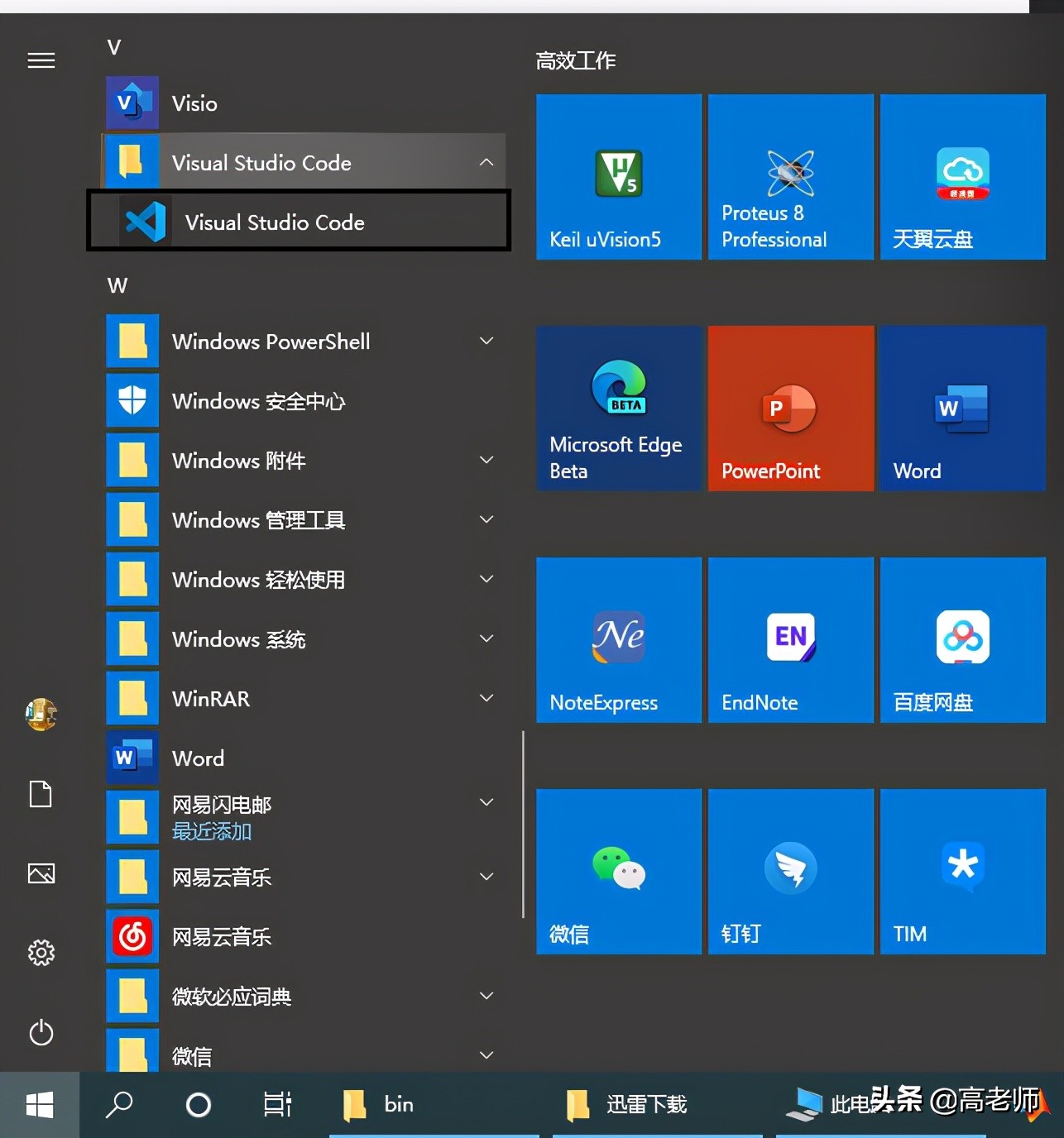Open taskbar Search magnifier
1064x1138 pixels.
point(119,1105)
